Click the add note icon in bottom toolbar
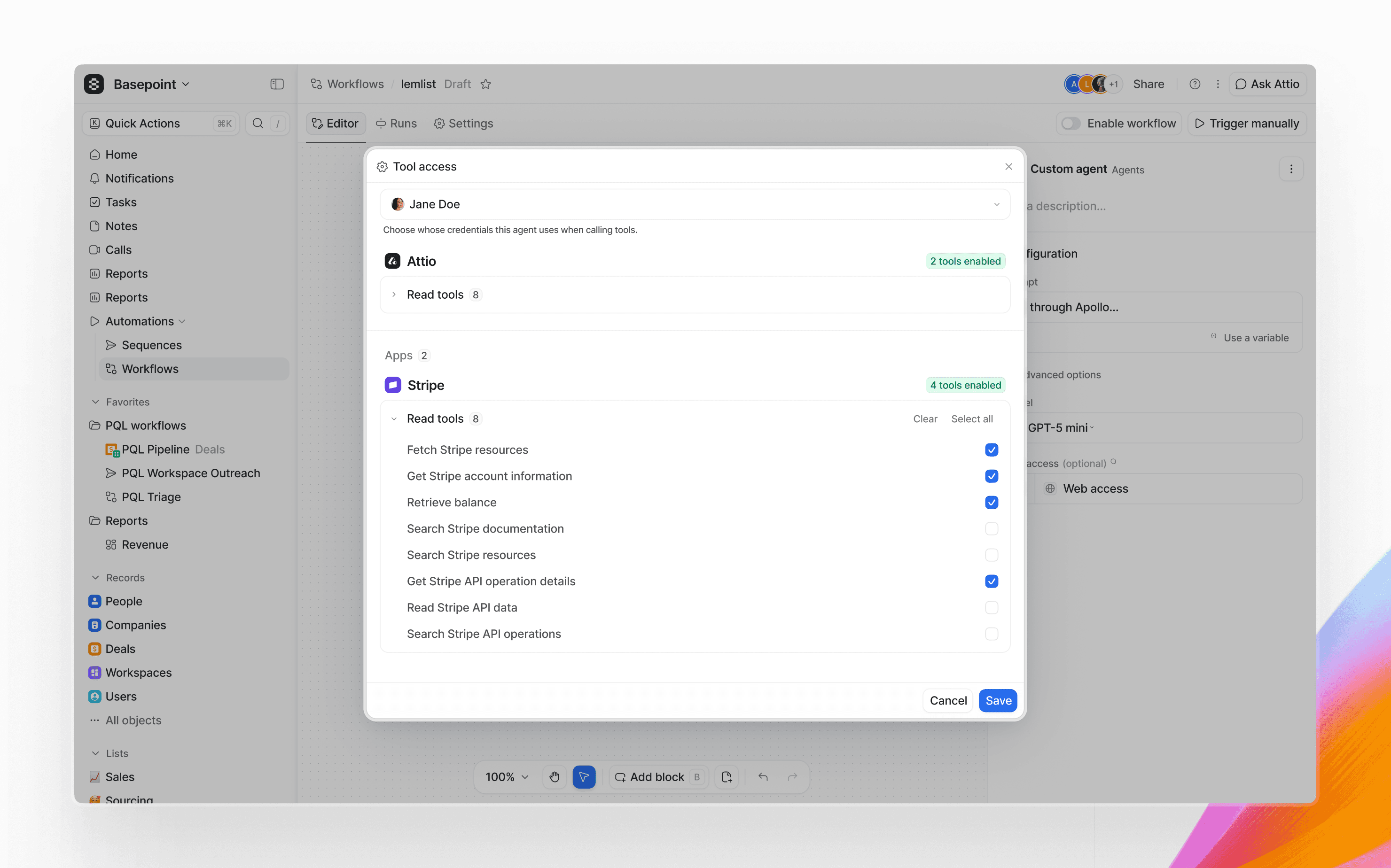Image resolution: width=1391 pixels, height=868 pixels. click(727, 777)
